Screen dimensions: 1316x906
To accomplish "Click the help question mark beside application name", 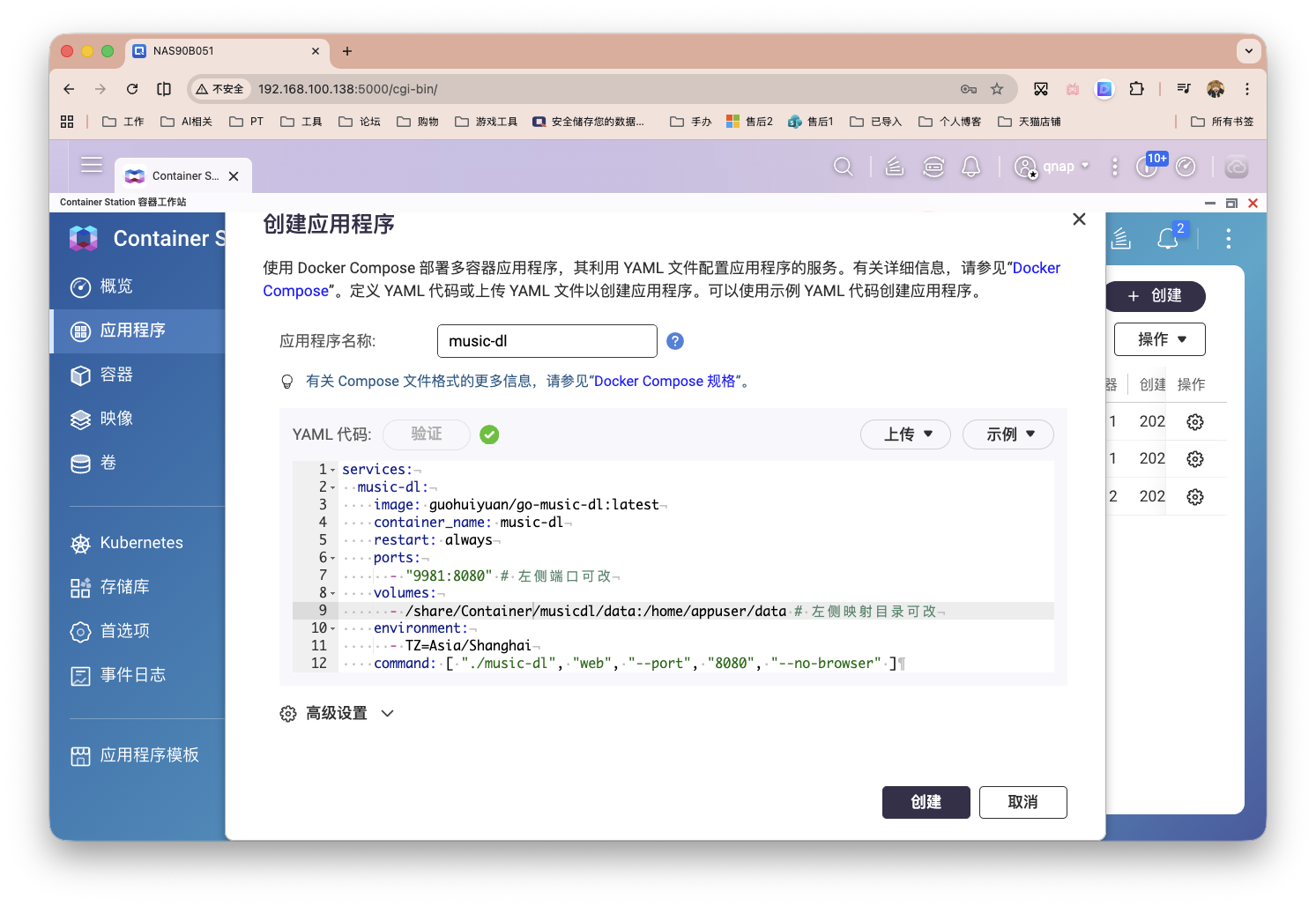I will [x=674, y=340].
